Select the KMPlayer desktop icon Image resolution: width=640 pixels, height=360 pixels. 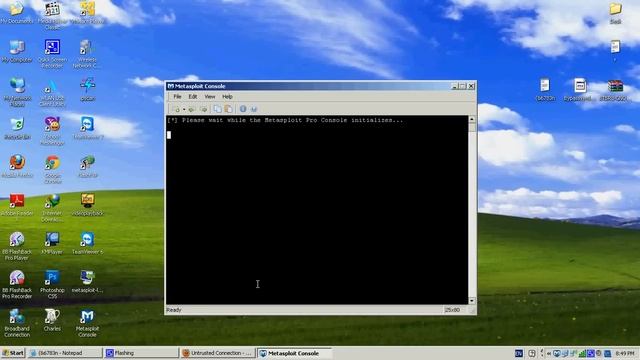tap(52, 243)
